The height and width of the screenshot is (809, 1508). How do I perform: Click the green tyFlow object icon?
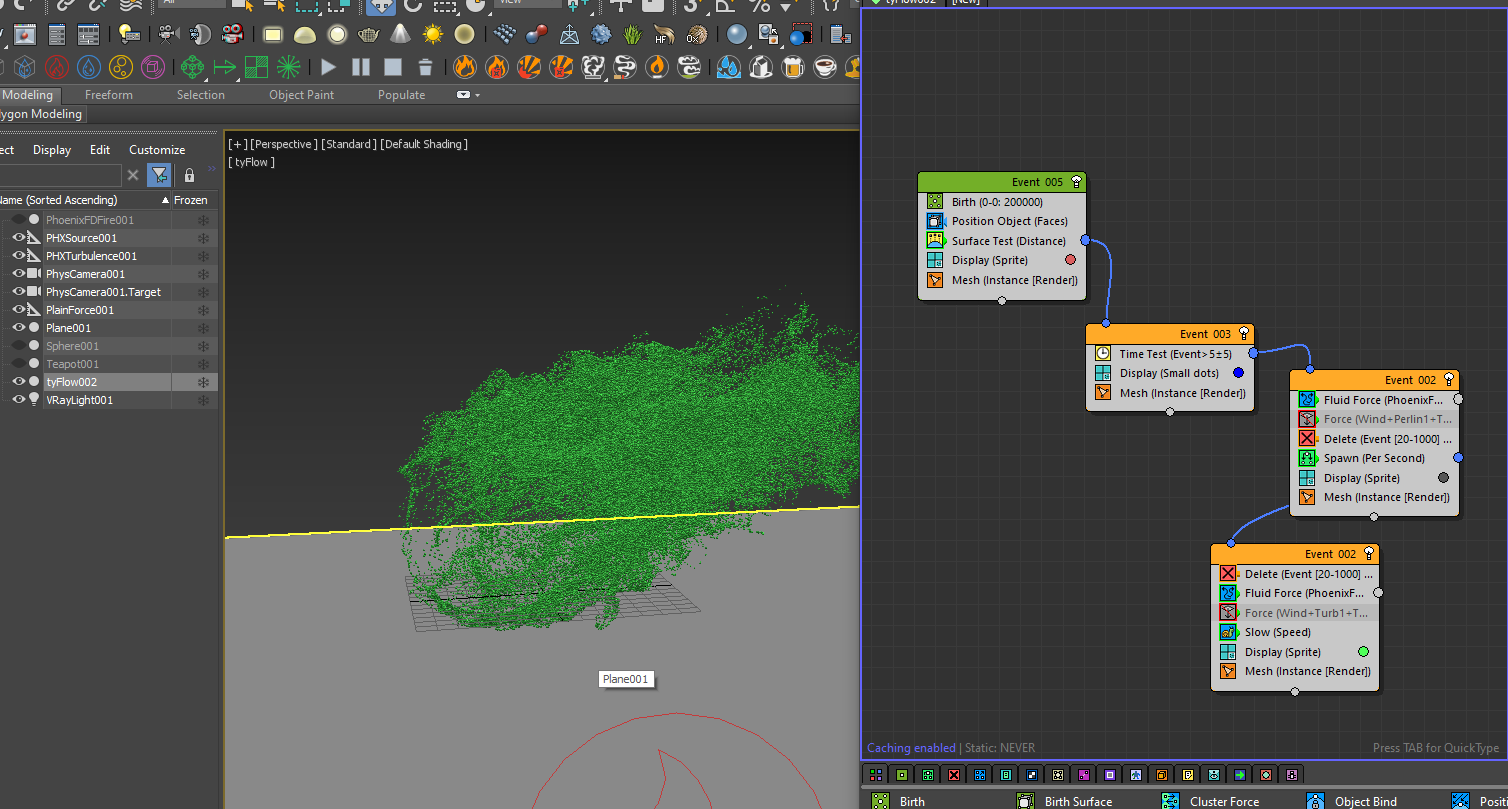(193, 67)
